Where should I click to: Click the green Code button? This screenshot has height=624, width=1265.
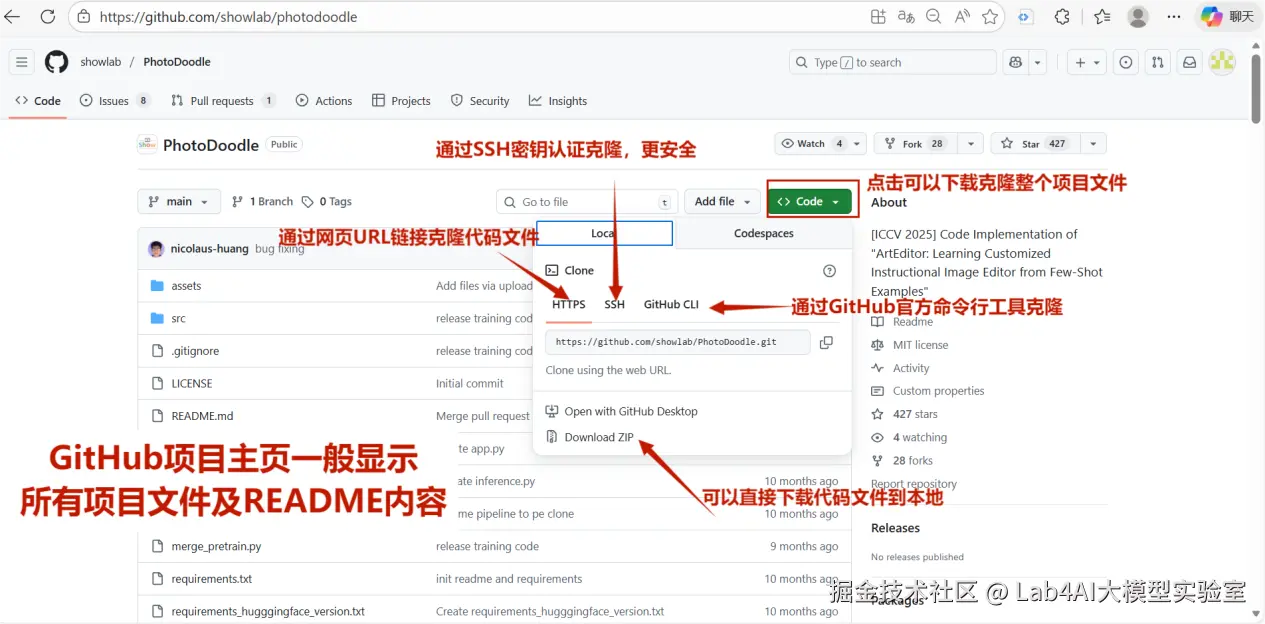tap(810, 201)
